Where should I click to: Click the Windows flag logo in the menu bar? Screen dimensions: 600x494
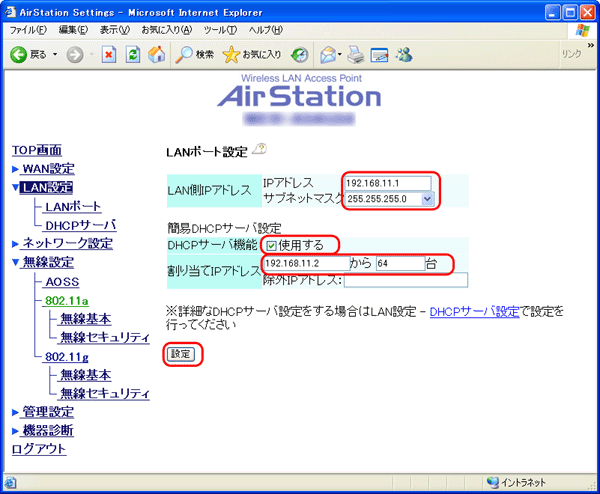(582, 30)
